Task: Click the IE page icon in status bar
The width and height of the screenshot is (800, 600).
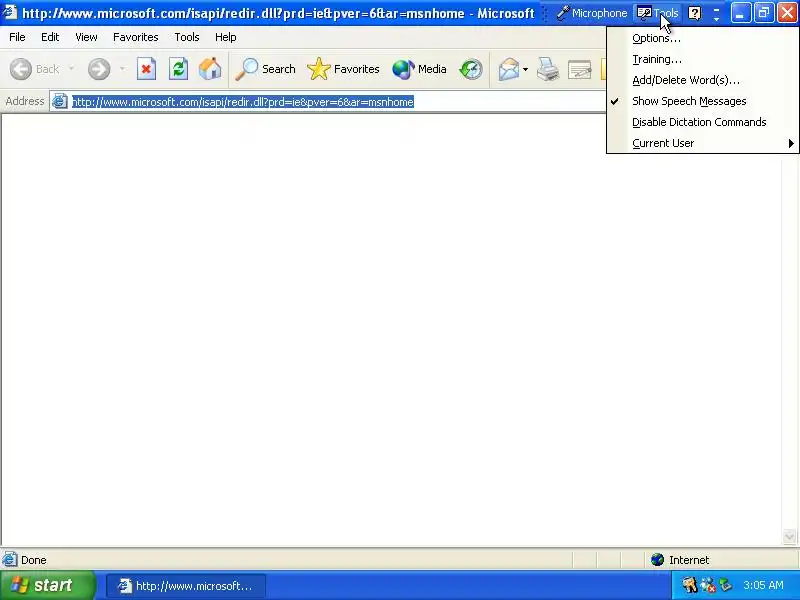Action: point(10,560)
